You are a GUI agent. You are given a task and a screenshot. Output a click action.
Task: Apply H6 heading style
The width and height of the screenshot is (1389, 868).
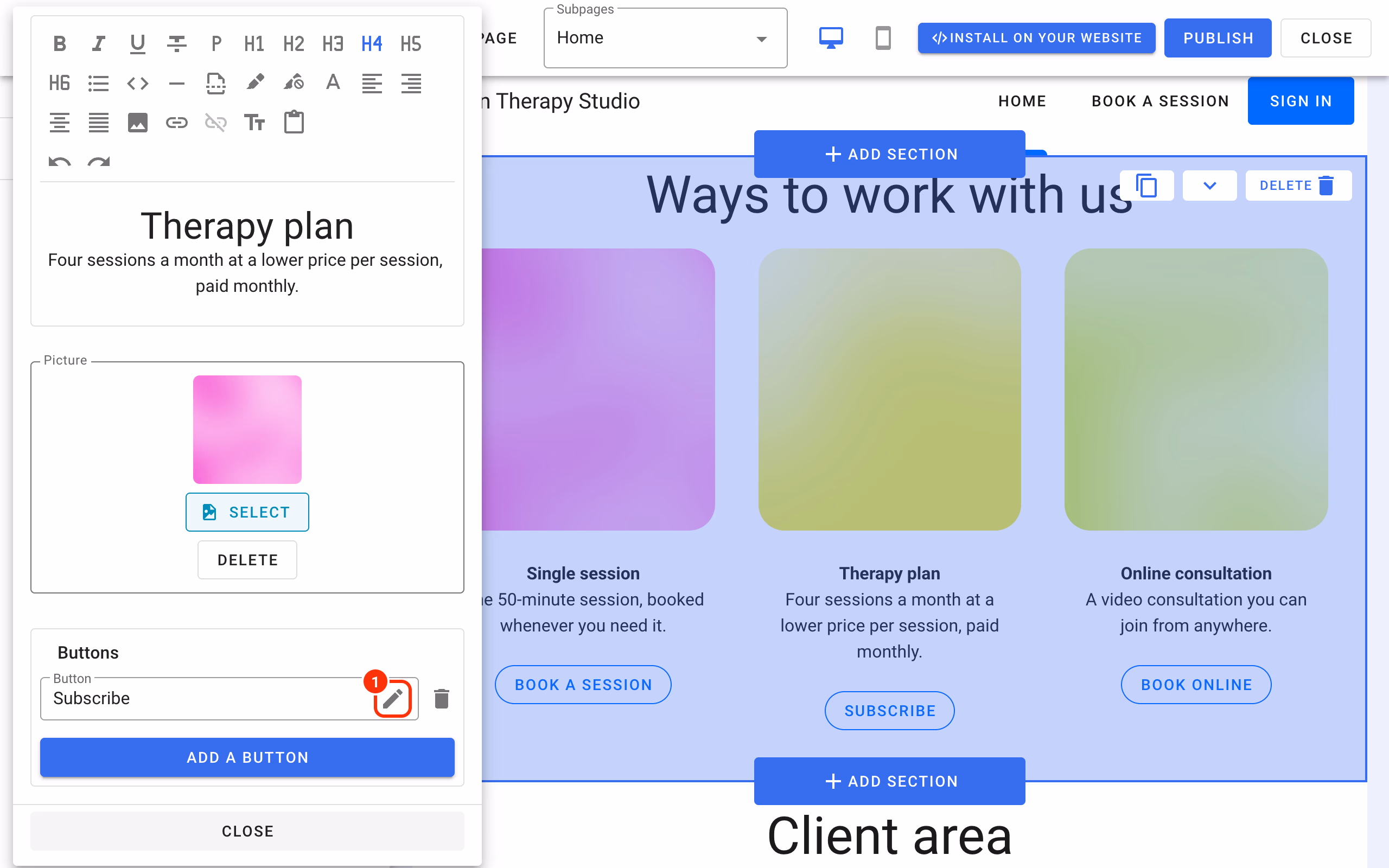[60, 83]
